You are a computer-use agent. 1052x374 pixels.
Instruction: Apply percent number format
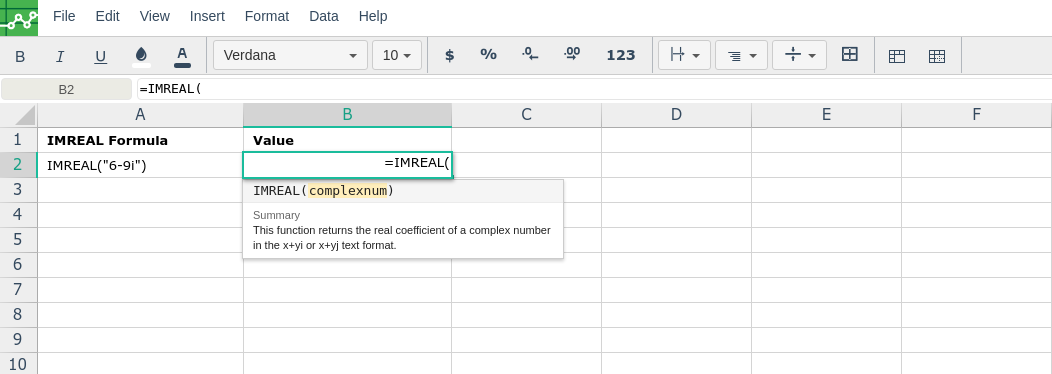[488, 55]
